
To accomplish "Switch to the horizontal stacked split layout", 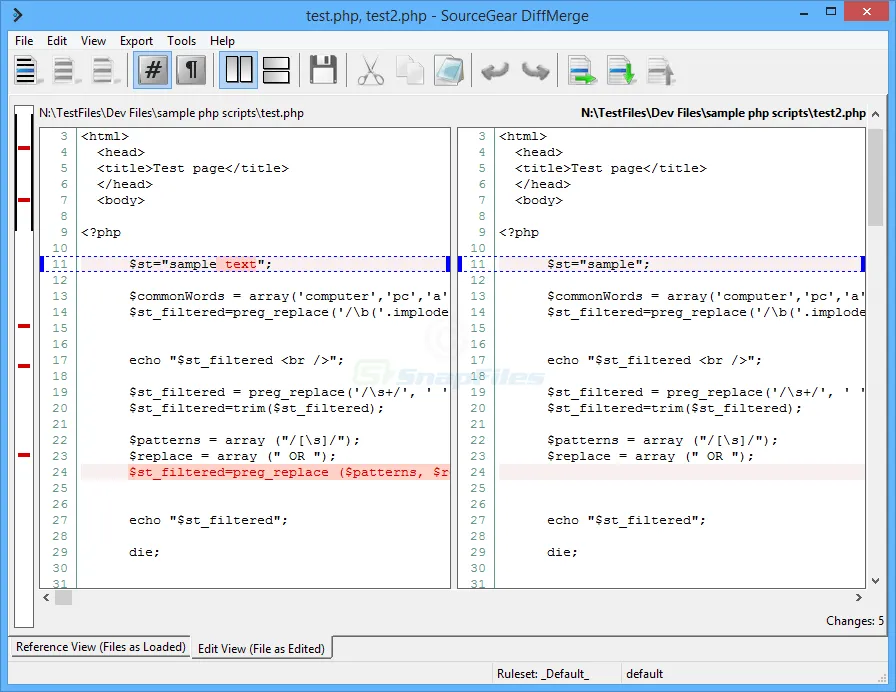I will click(277, 70).
